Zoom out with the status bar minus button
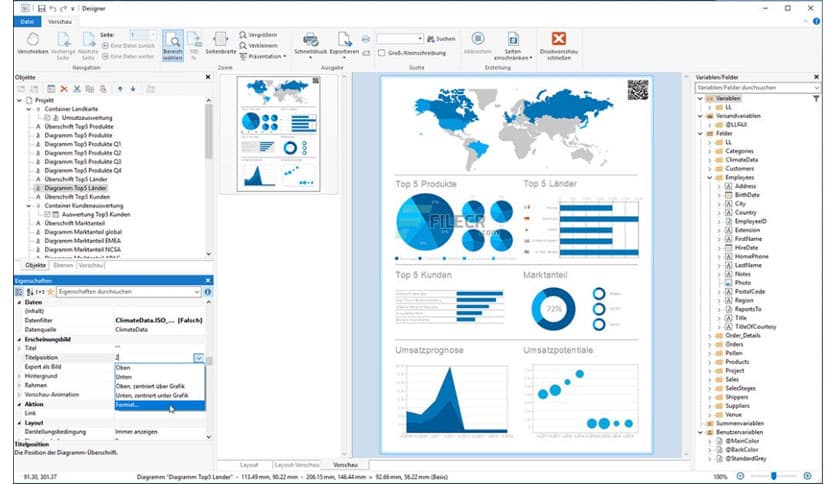This screenshot has height=484, width=836. [x=740, y=476]
